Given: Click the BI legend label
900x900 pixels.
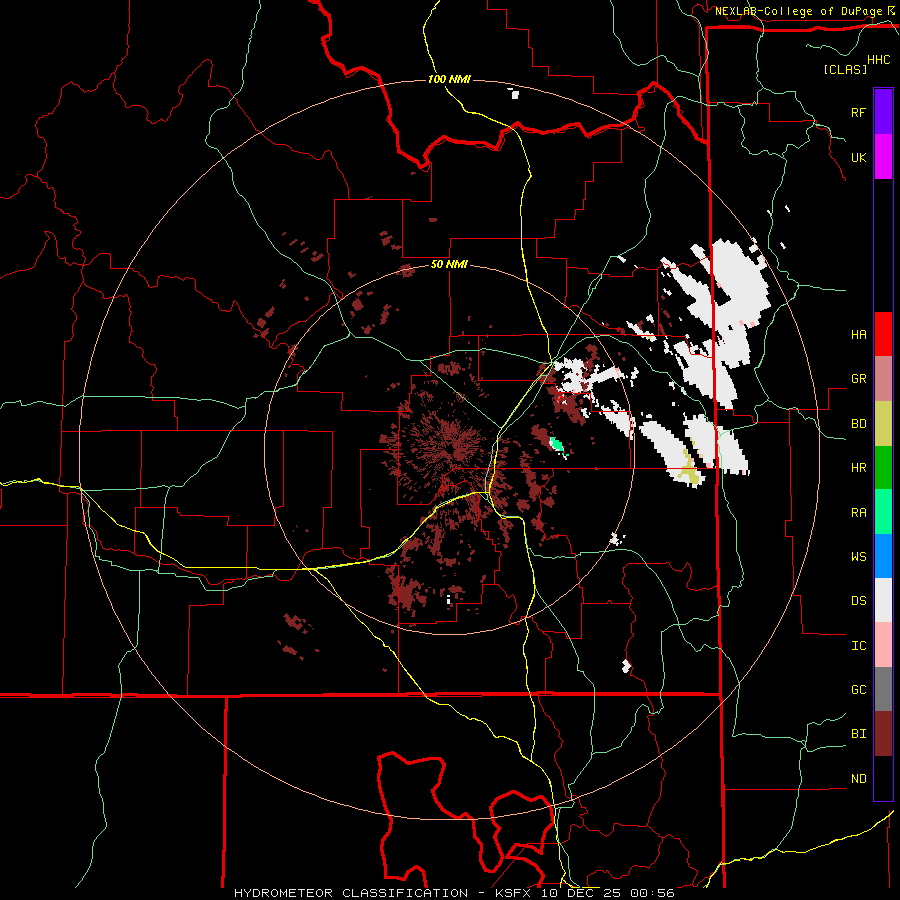Looking at the screenshot, I should tap(858, 734).
